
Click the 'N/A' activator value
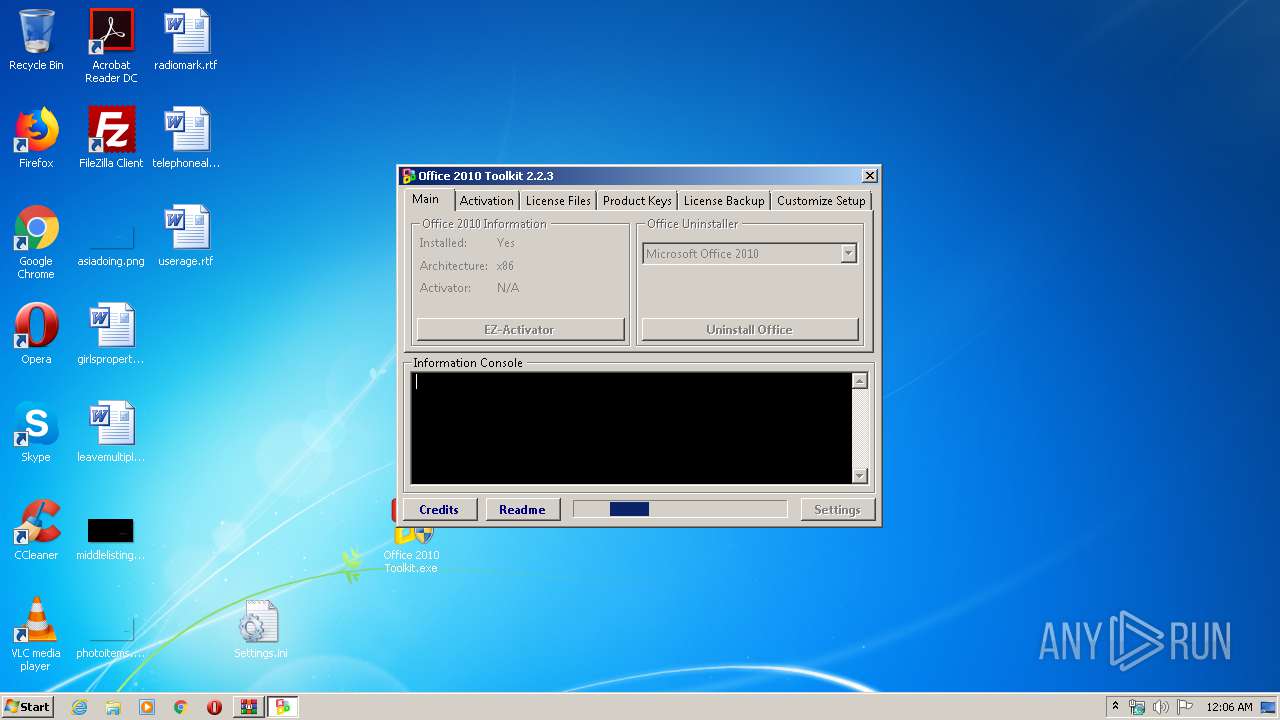[x=508, y=288]
